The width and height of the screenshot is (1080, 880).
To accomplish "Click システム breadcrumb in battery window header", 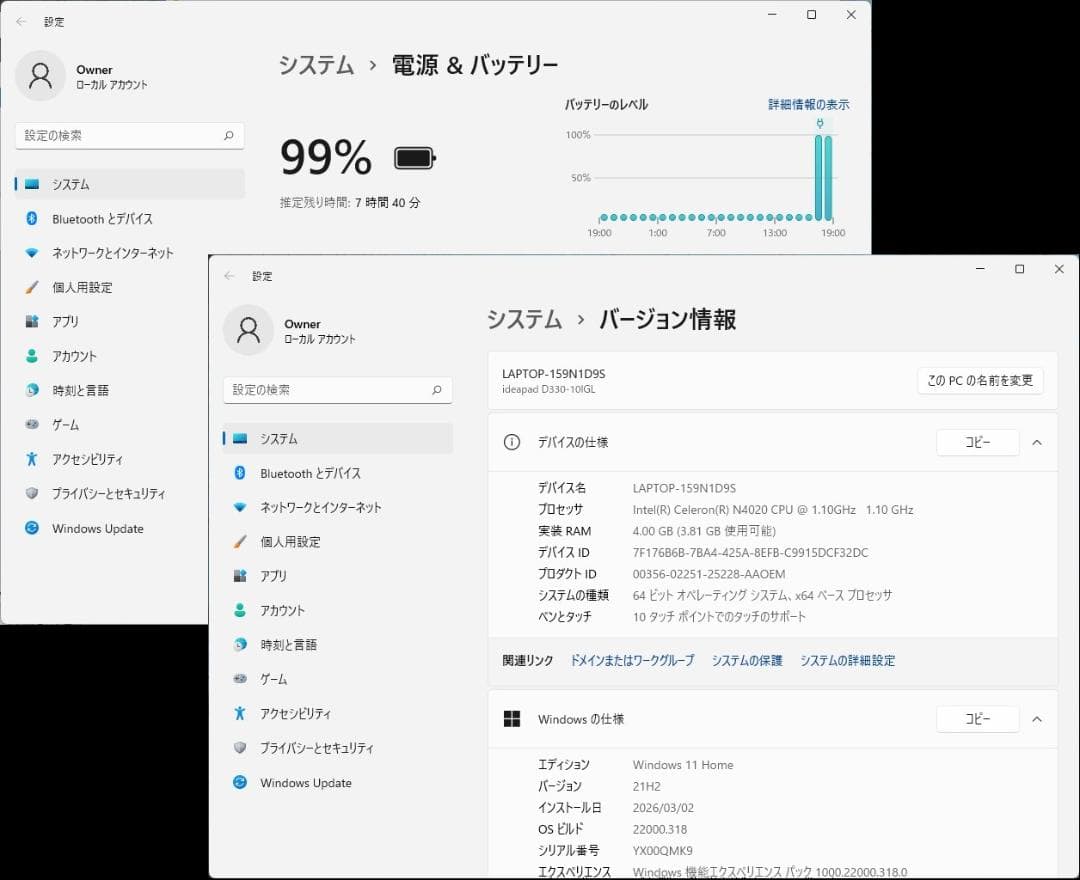I will [316, 65].
